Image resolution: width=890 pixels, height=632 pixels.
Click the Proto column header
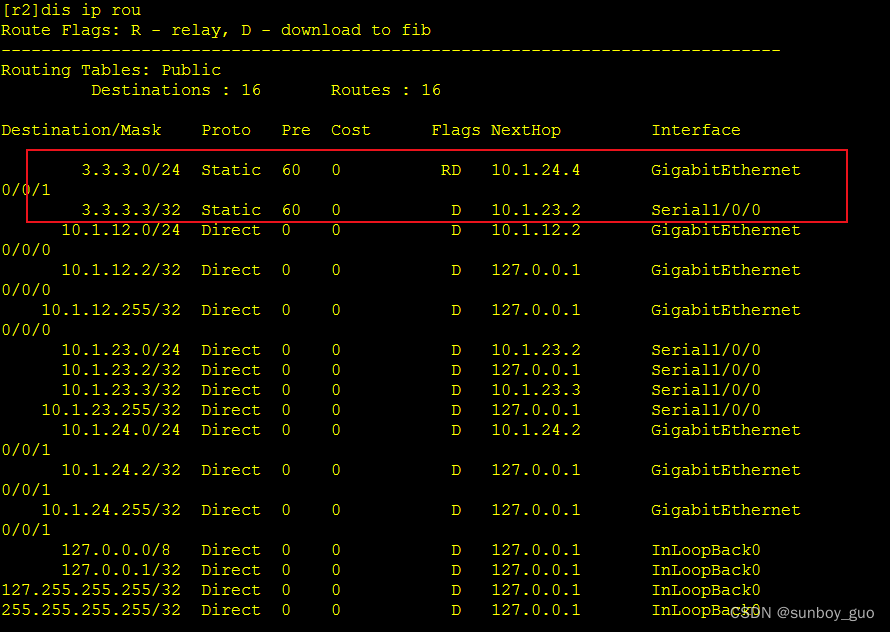coord(226,130)
